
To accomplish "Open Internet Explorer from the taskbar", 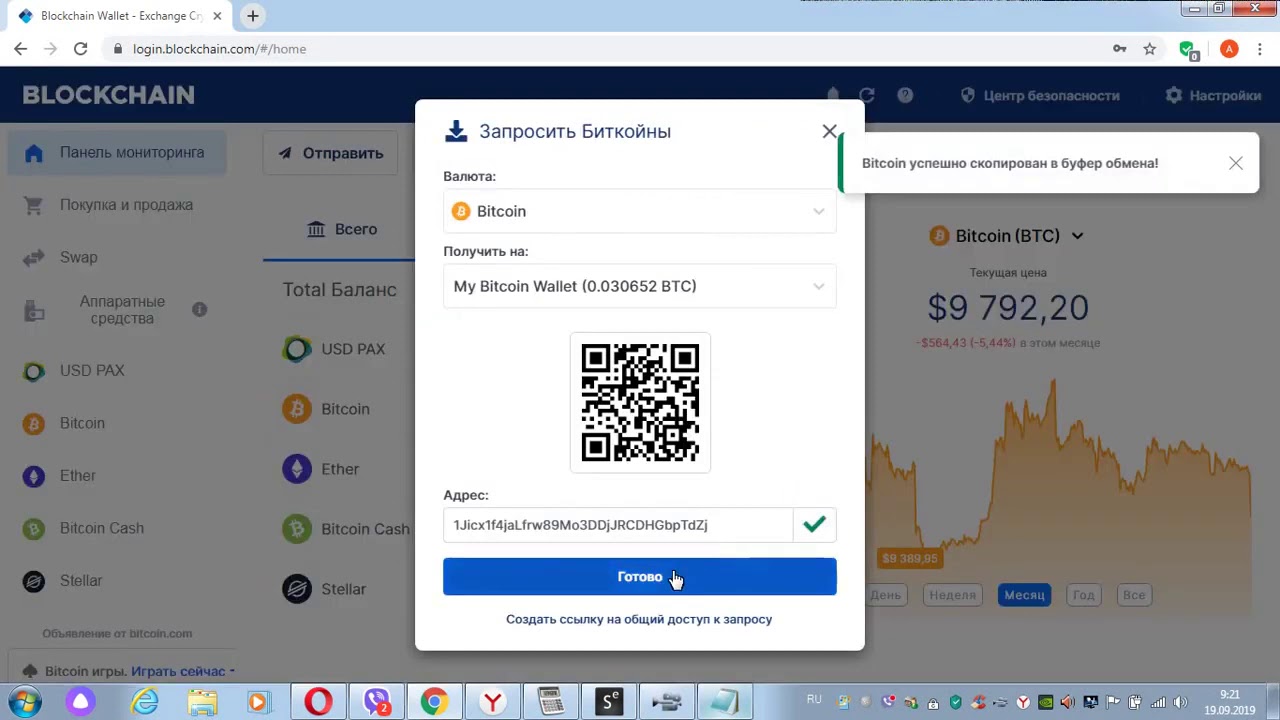I will click(145, 702).
